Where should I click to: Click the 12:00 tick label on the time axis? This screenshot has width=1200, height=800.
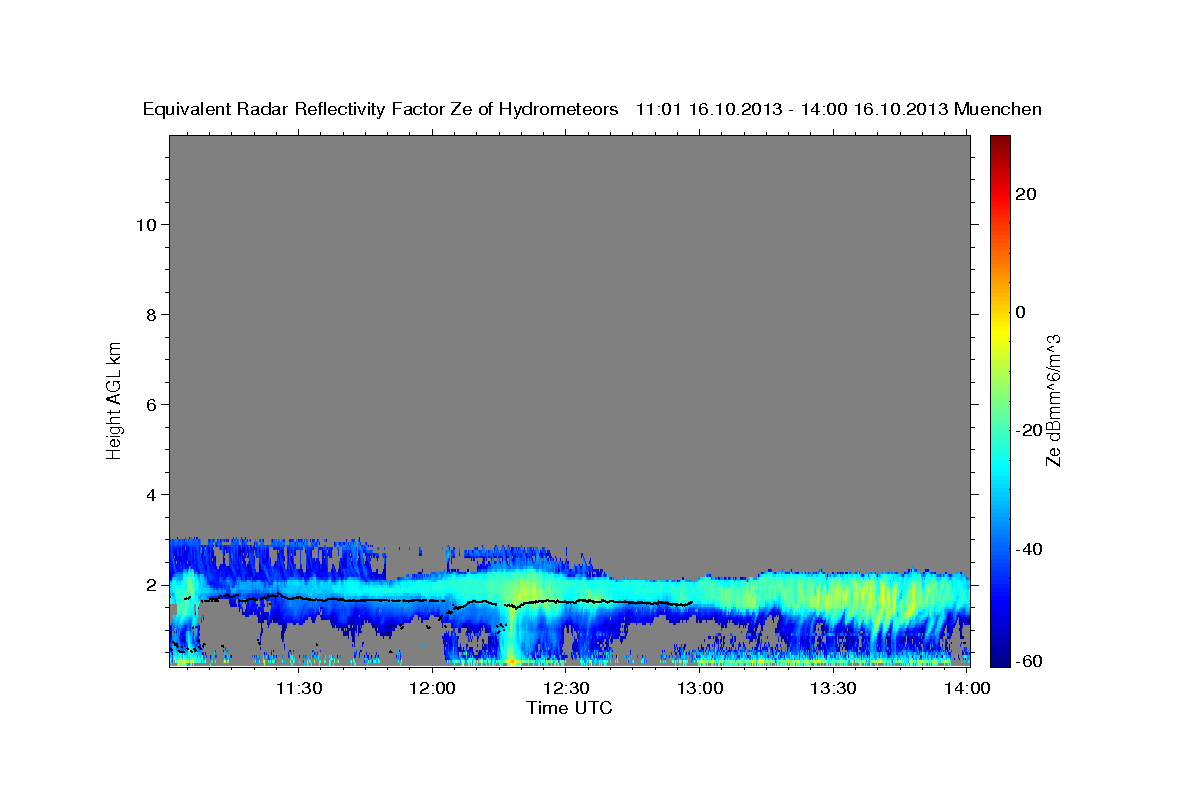[433, 688]
